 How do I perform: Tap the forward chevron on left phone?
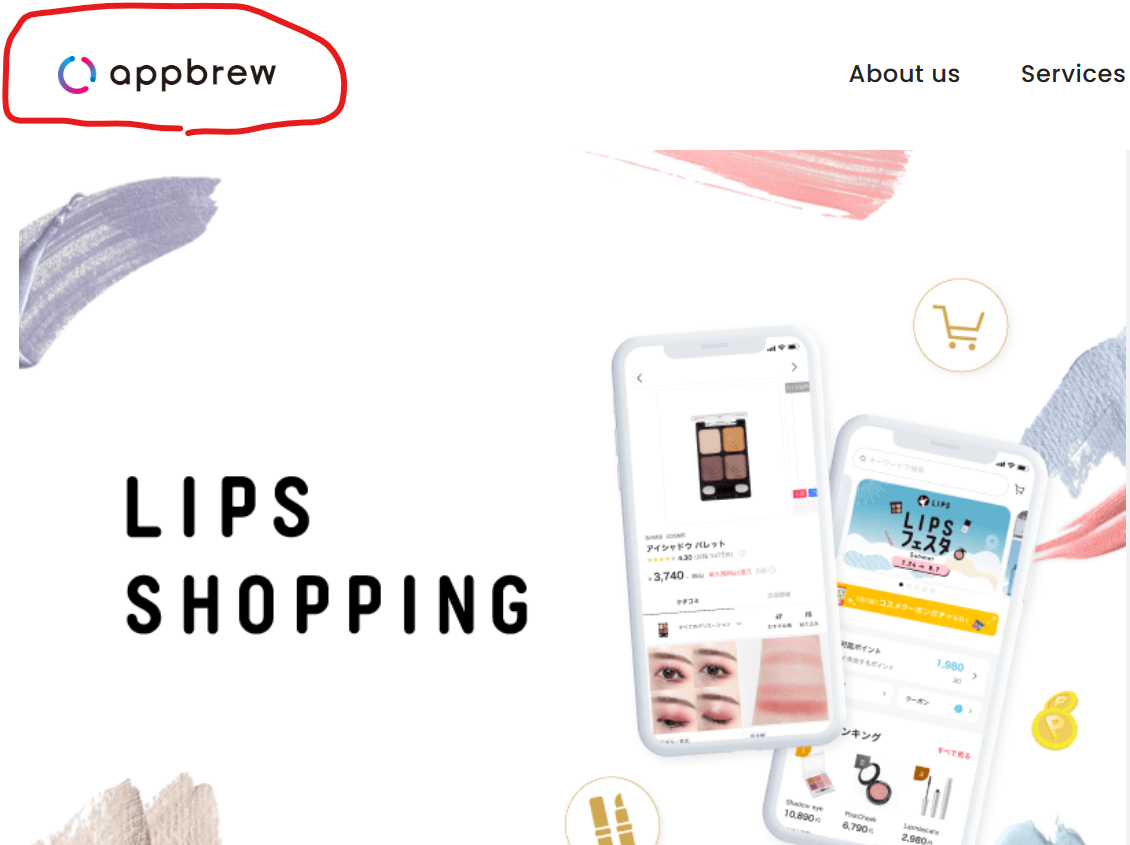tap(794, 367)
